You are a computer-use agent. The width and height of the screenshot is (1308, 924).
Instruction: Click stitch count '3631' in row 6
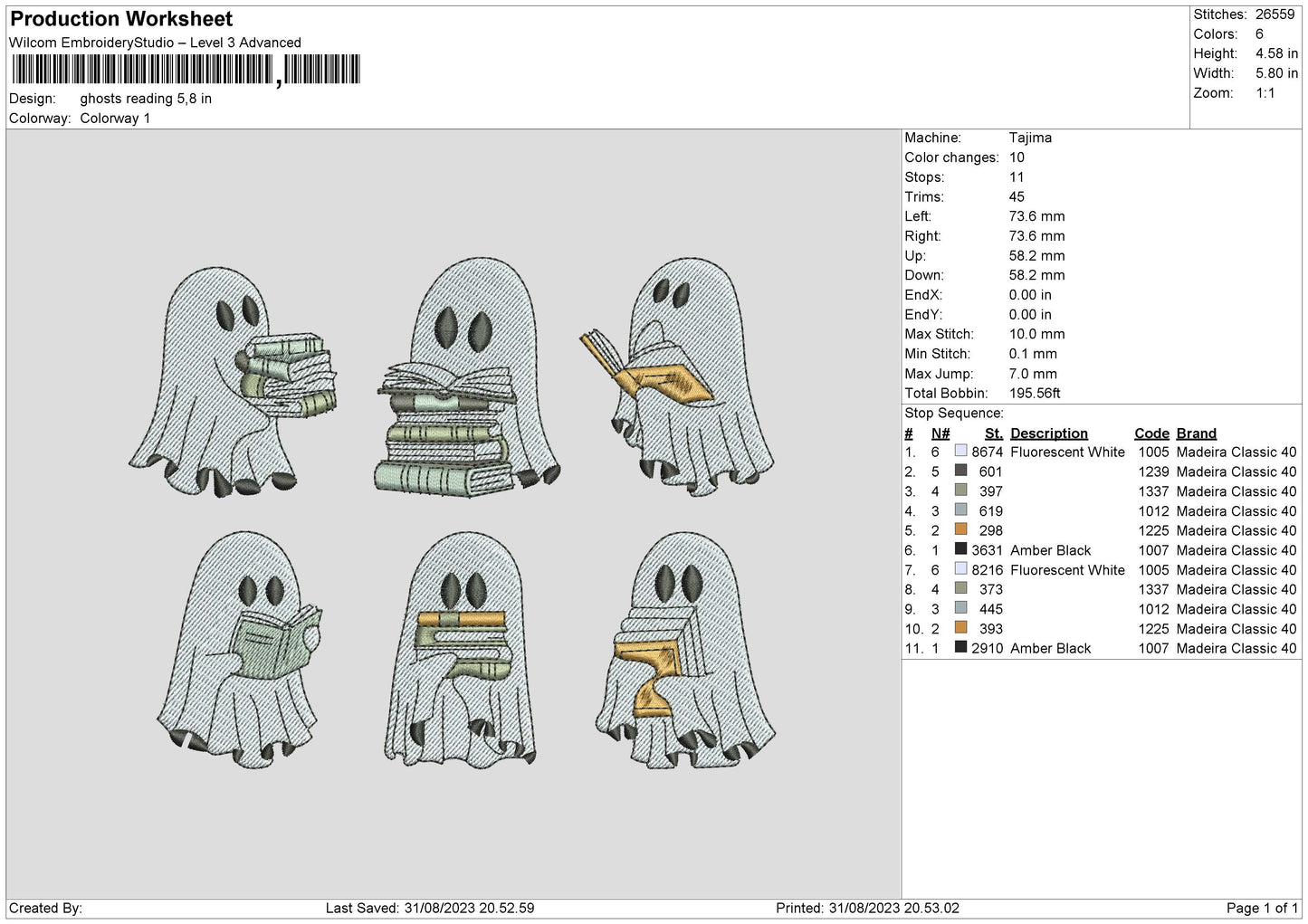click(988, 550)
